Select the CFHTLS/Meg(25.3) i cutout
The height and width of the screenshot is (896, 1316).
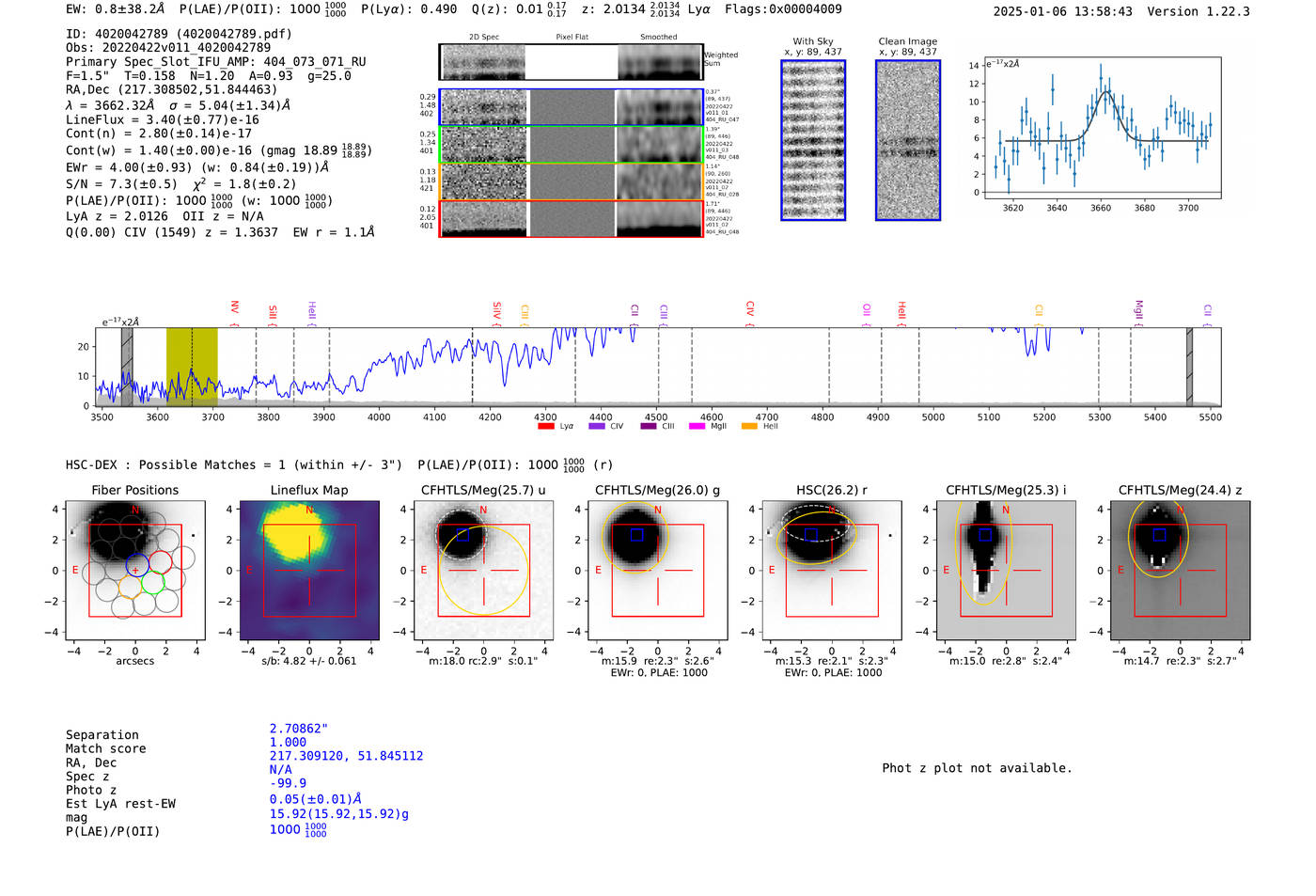(x=1006, y=571)
